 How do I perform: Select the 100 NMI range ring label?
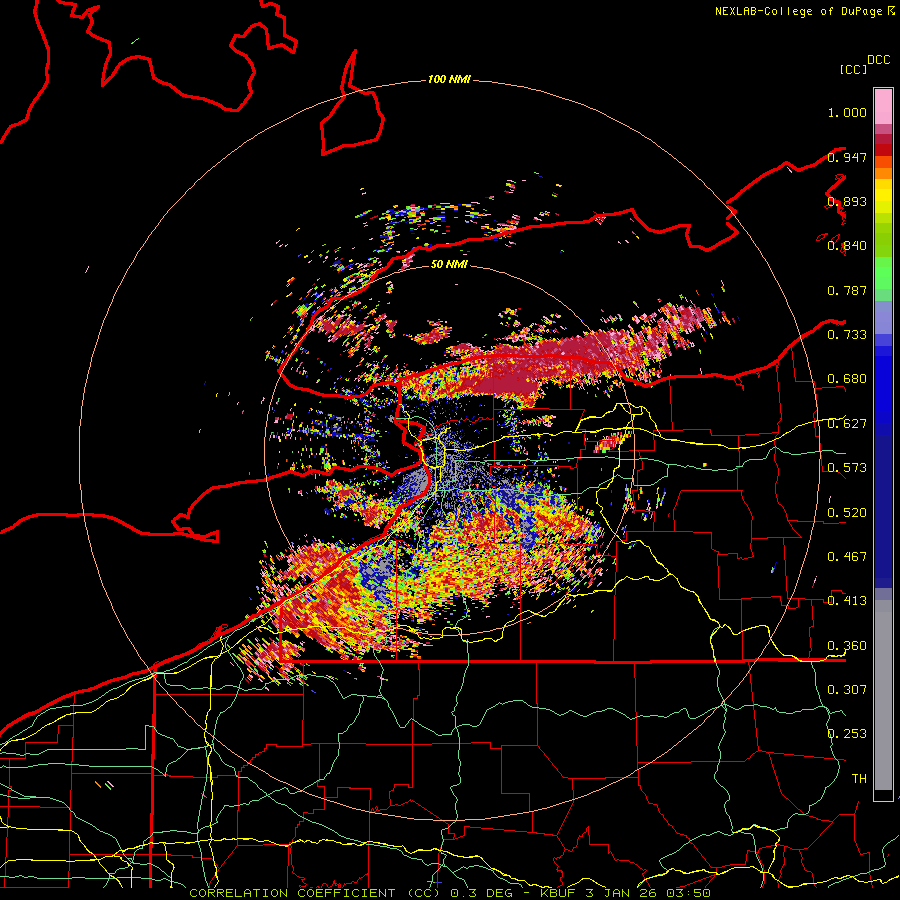coord(449,79)
